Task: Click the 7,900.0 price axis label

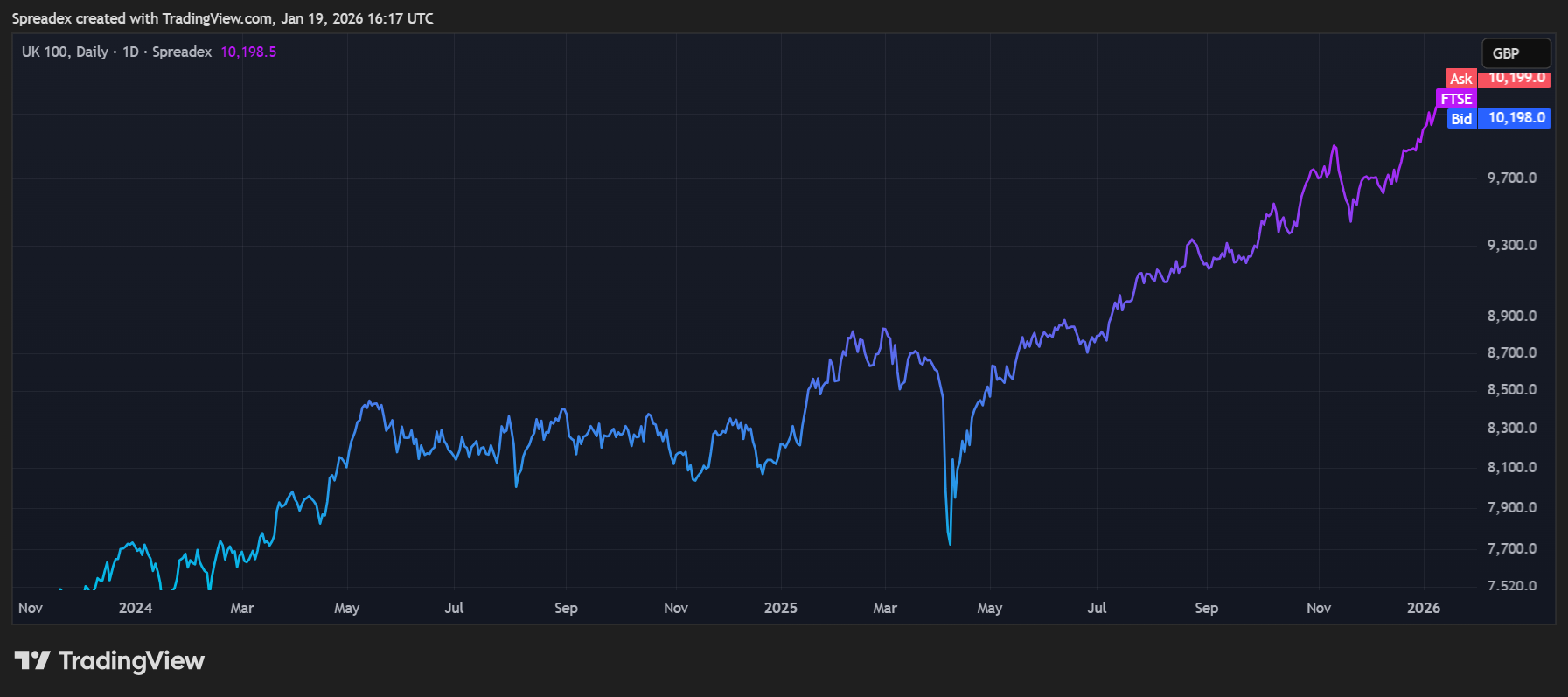Action: tap(1512, 507)
